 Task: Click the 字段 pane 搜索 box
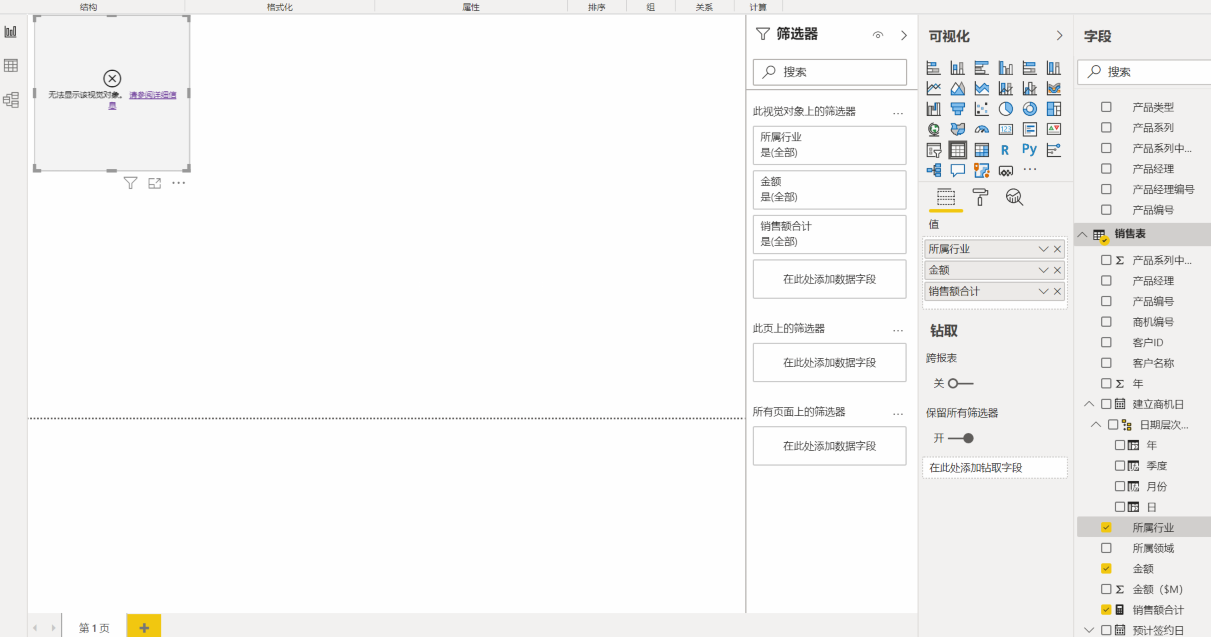(1144, 72)
